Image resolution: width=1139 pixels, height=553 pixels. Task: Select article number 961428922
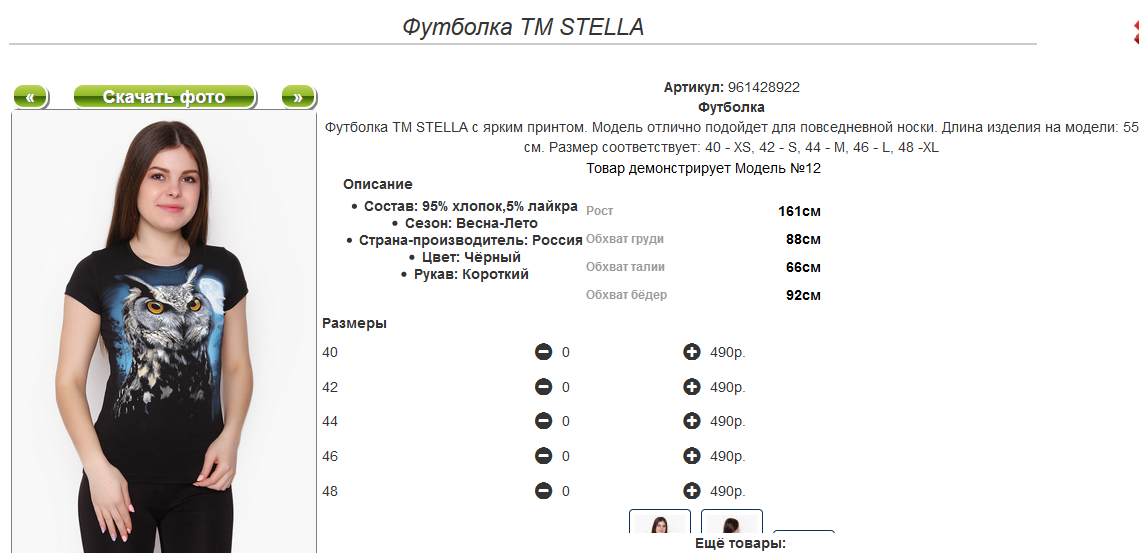point(763,87)
